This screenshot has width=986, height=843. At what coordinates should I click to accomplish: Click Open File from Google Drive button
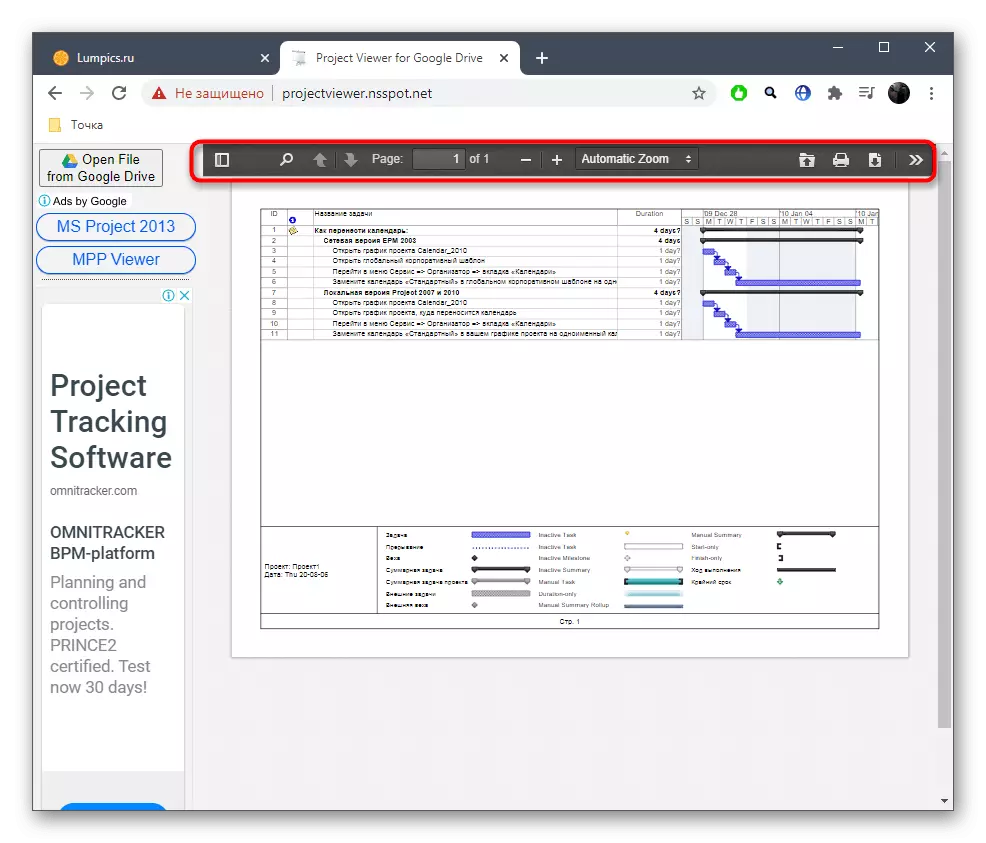[x=101, y=168]
